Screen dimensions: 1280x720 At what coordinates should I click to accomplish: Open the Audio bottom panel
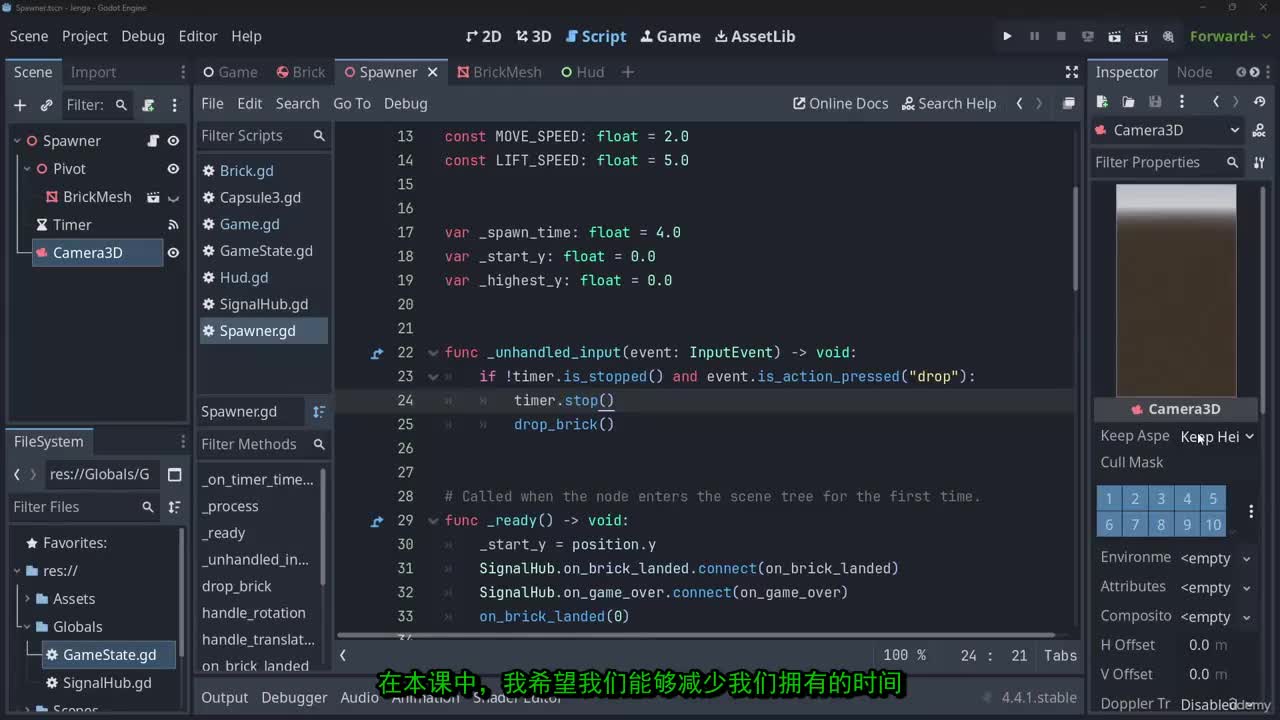point(359,697)
